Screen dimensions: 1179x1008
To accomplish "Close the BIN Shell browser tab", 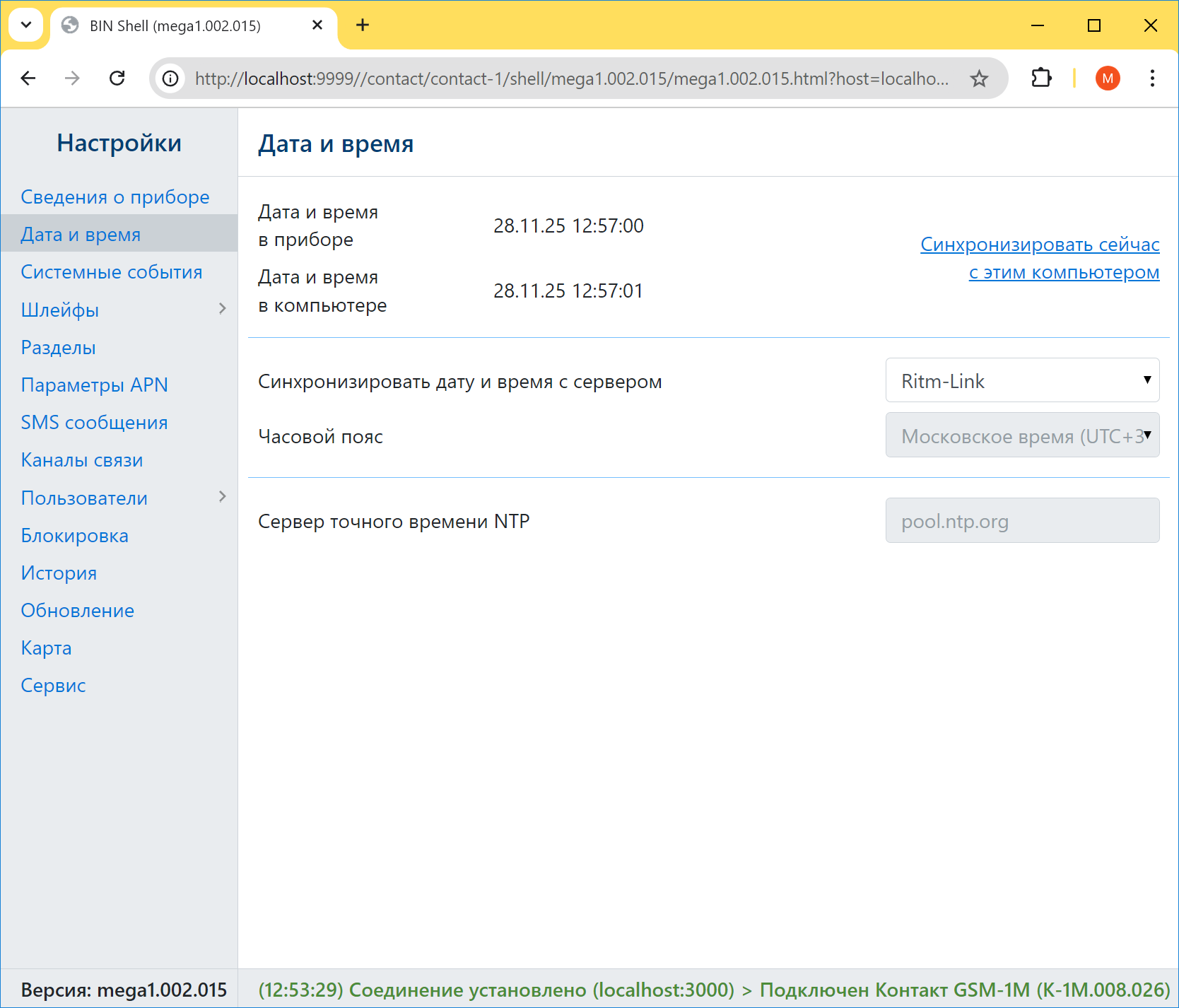I will [317, 25].
